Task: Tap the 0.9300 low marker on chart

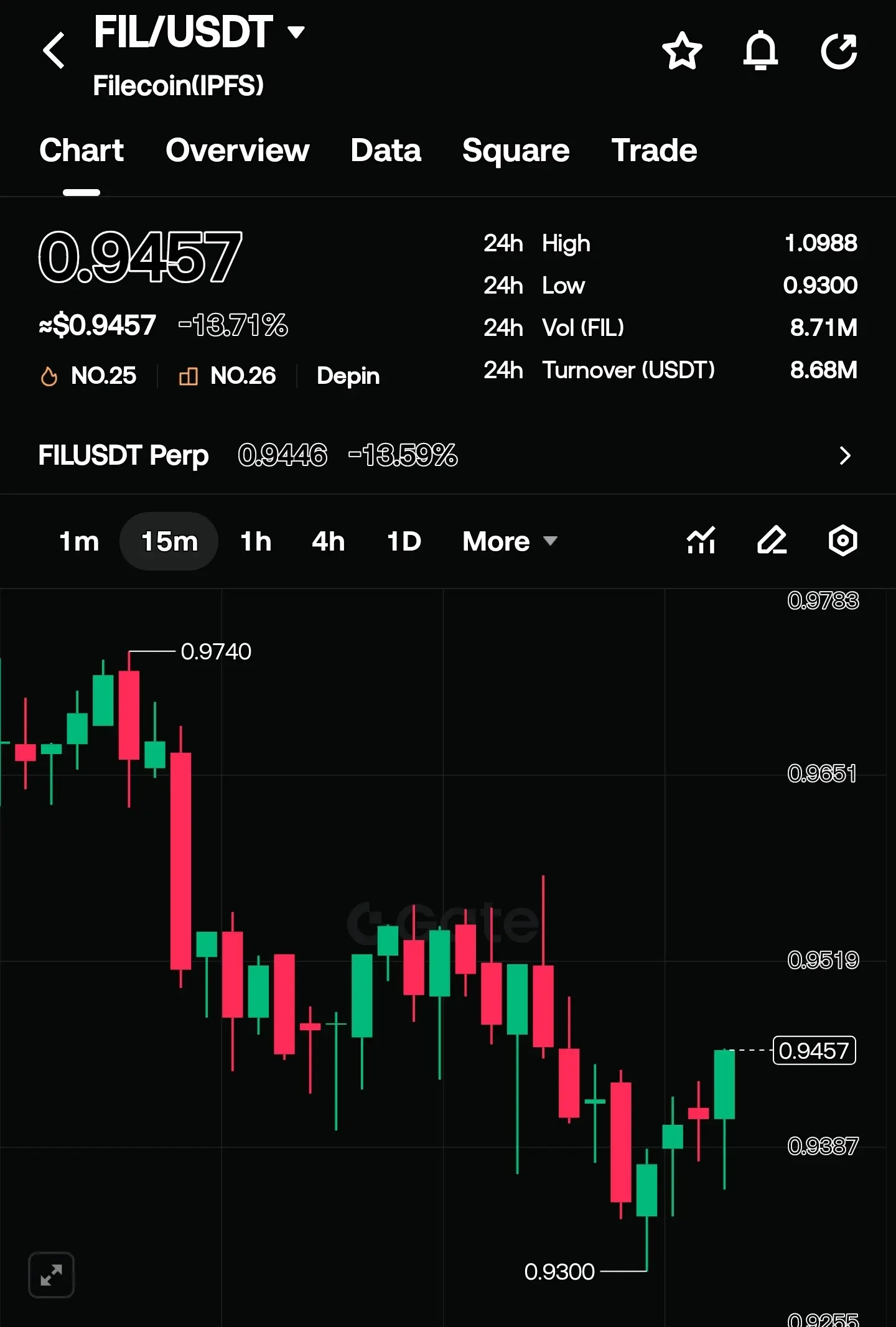Action: [x=559, y=1272]
